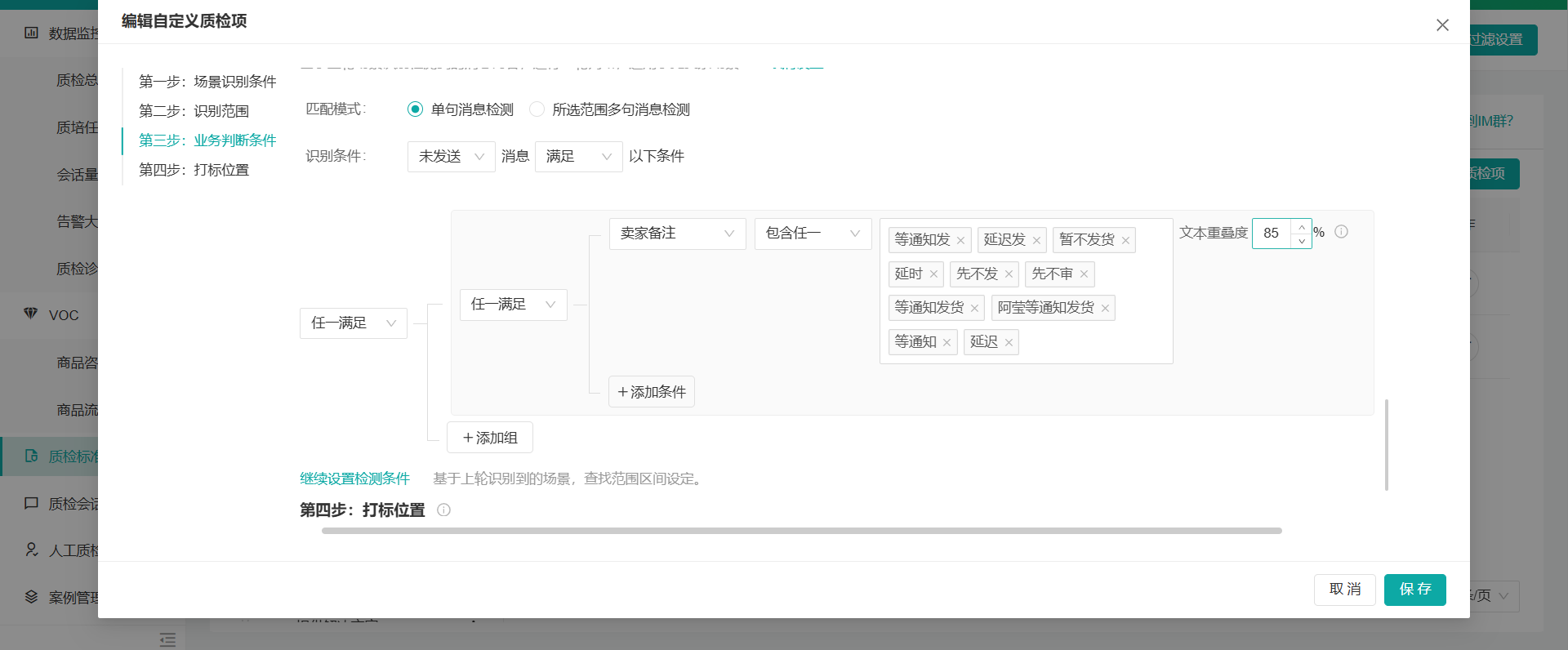Open the outermost 任一满足 dropdown
Image resolution: width=1568 pixels, height=650 pixels.
pos(353,323)
